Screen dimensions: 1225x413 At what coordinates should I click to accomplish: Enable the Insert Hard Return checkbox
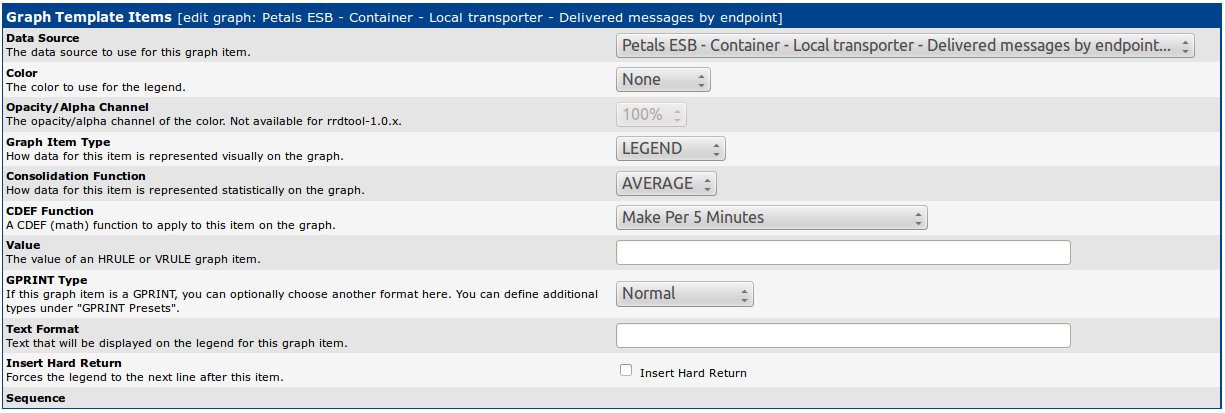click(626, 370)
